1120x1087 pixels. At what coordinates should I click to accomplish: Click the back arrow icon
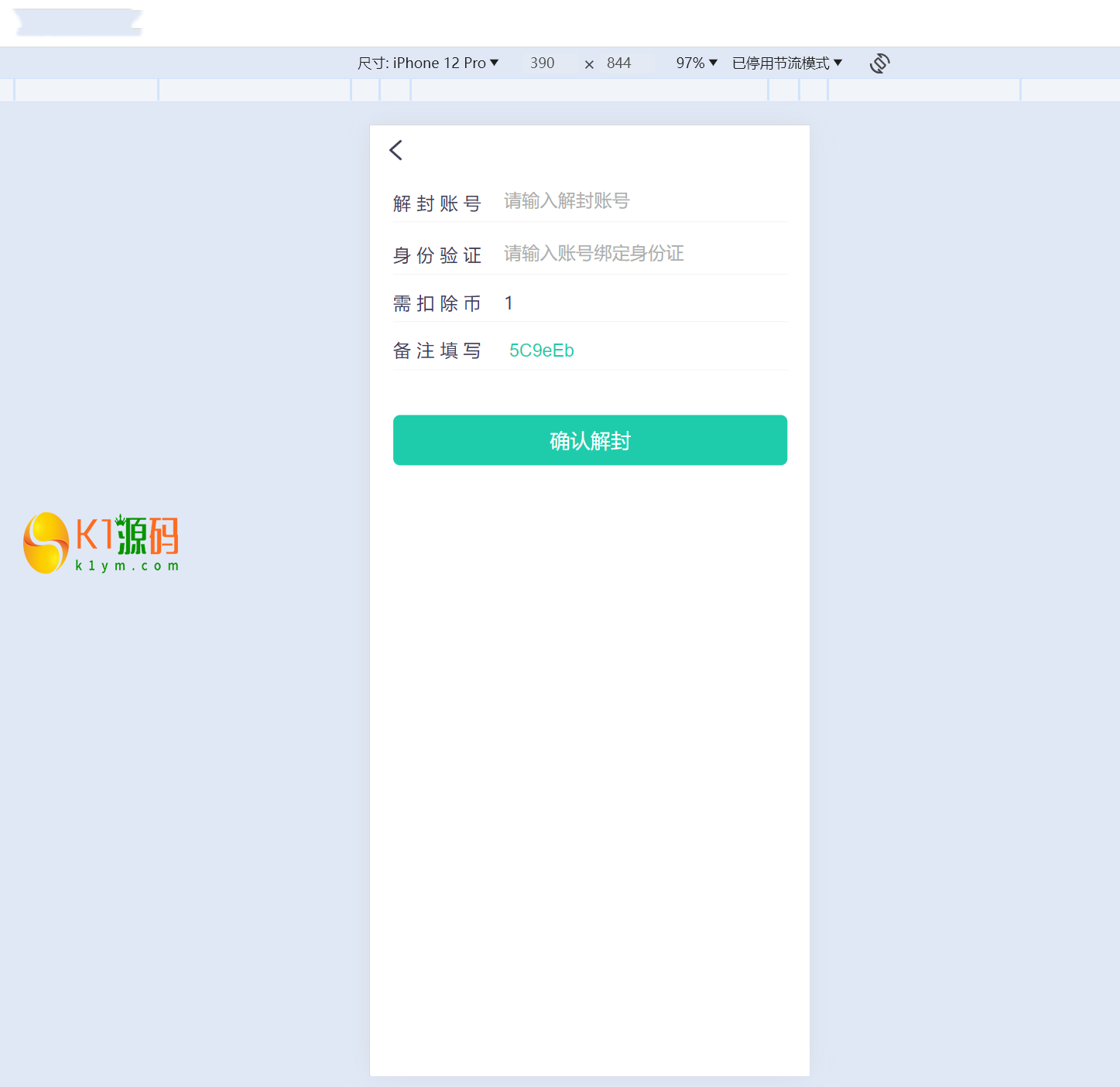pos(396,150)
